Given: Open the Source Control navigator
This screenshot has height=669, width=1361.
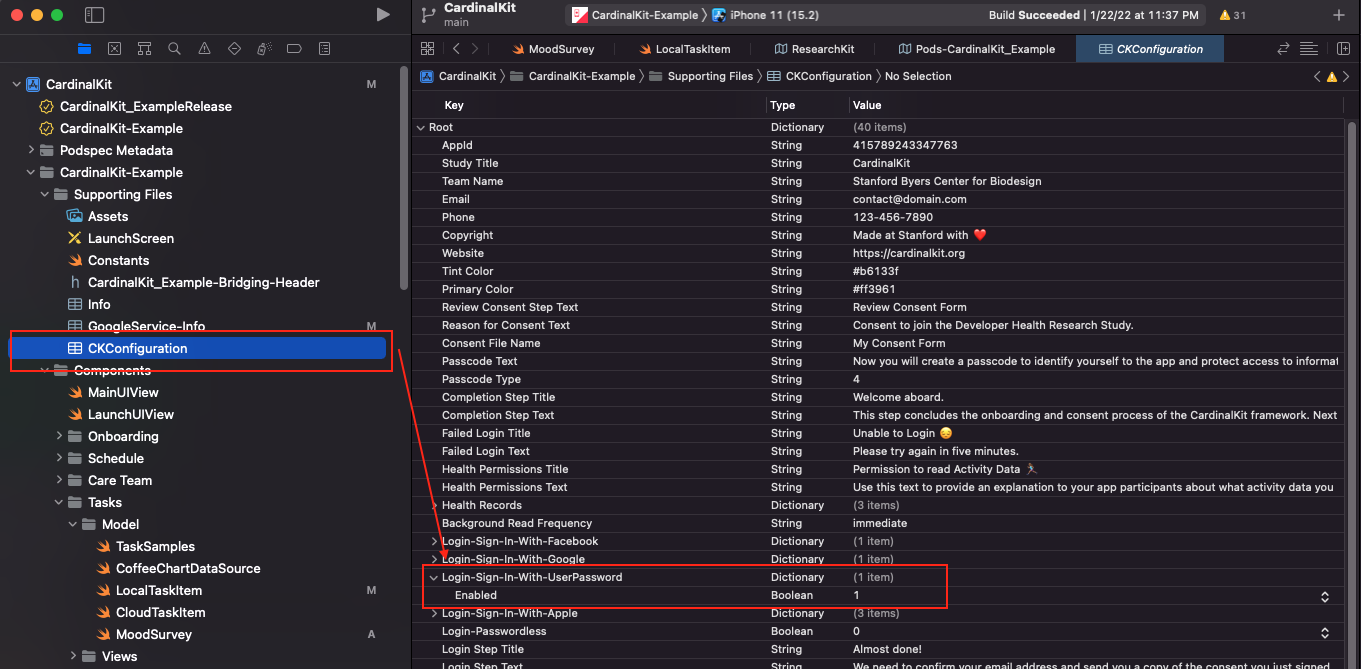Looking at the screenshot, I should pos(114,49).
